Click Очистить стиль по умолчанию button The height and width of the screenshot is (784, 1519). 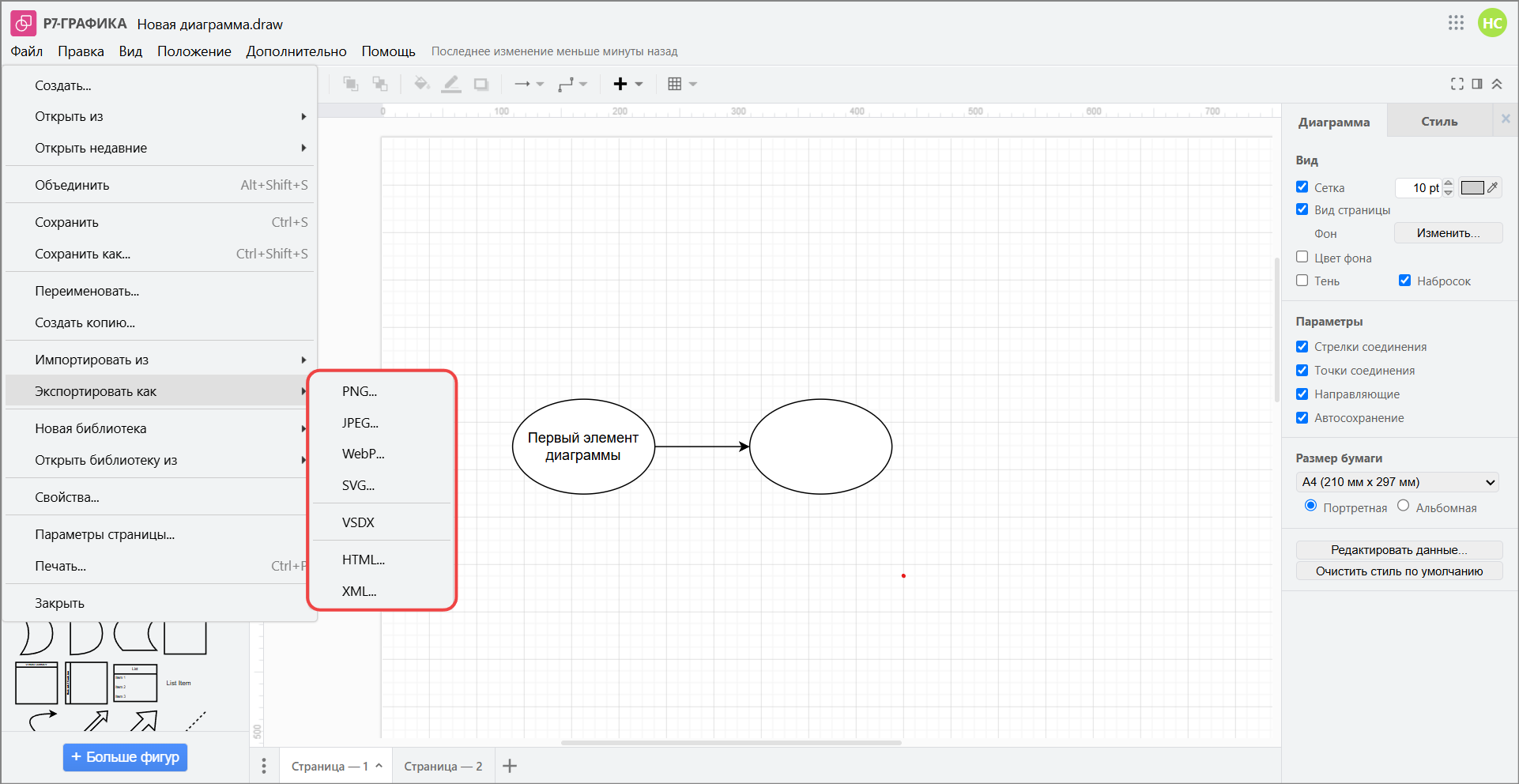pos(1399,571)
